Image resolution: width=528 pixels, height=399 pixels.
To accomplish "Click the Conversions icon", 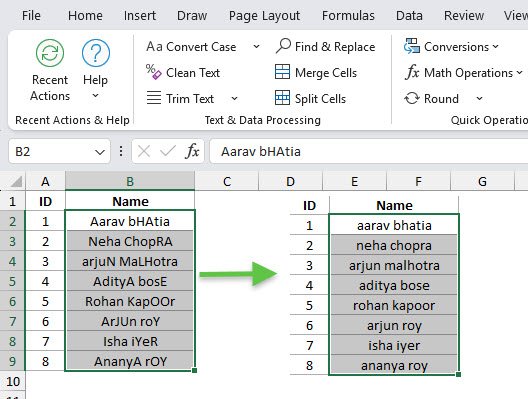I will pos(411,46).
